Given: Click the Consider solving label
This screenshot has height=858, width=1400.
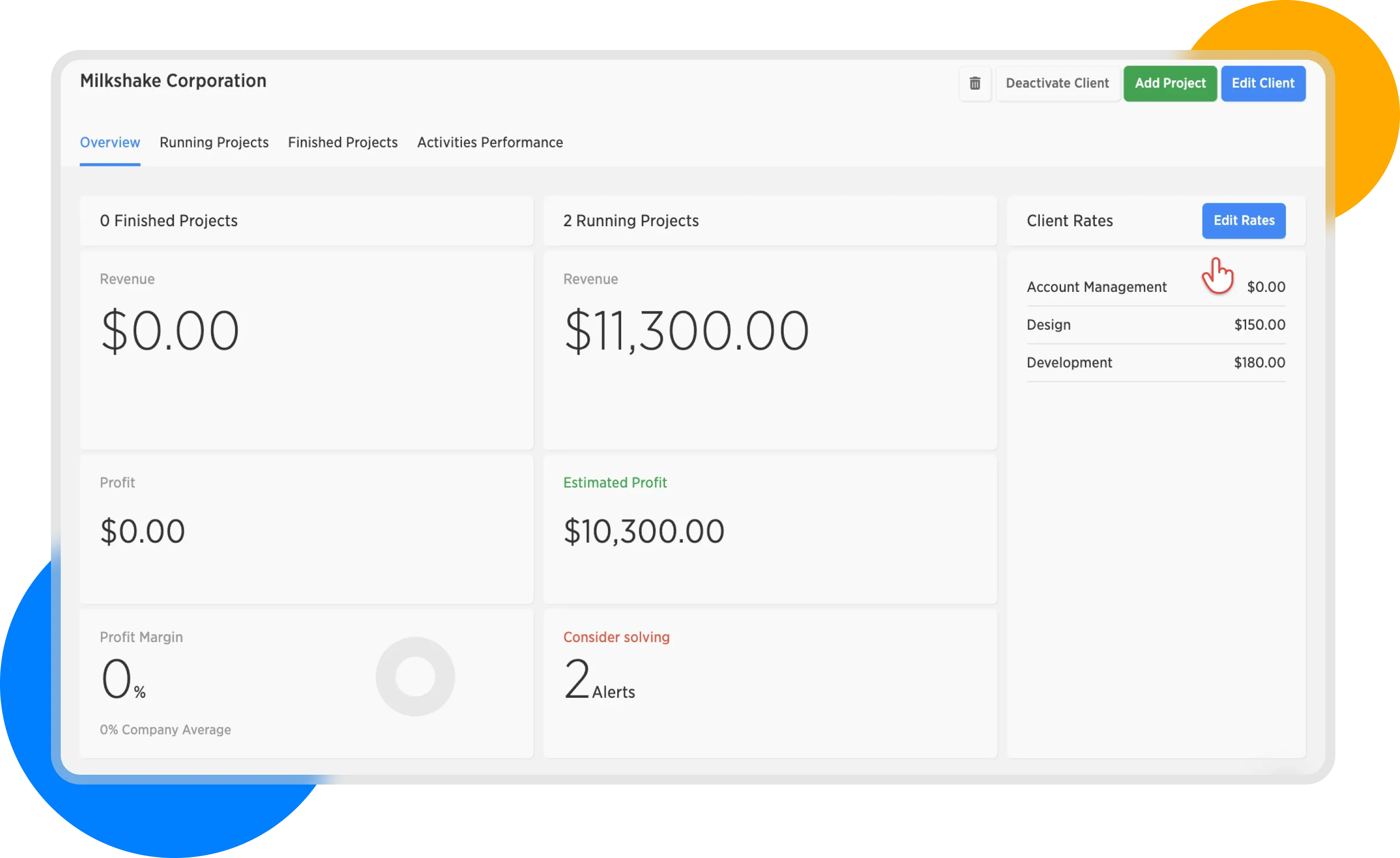Looking at the screenshot, I should tap(616, 637).
